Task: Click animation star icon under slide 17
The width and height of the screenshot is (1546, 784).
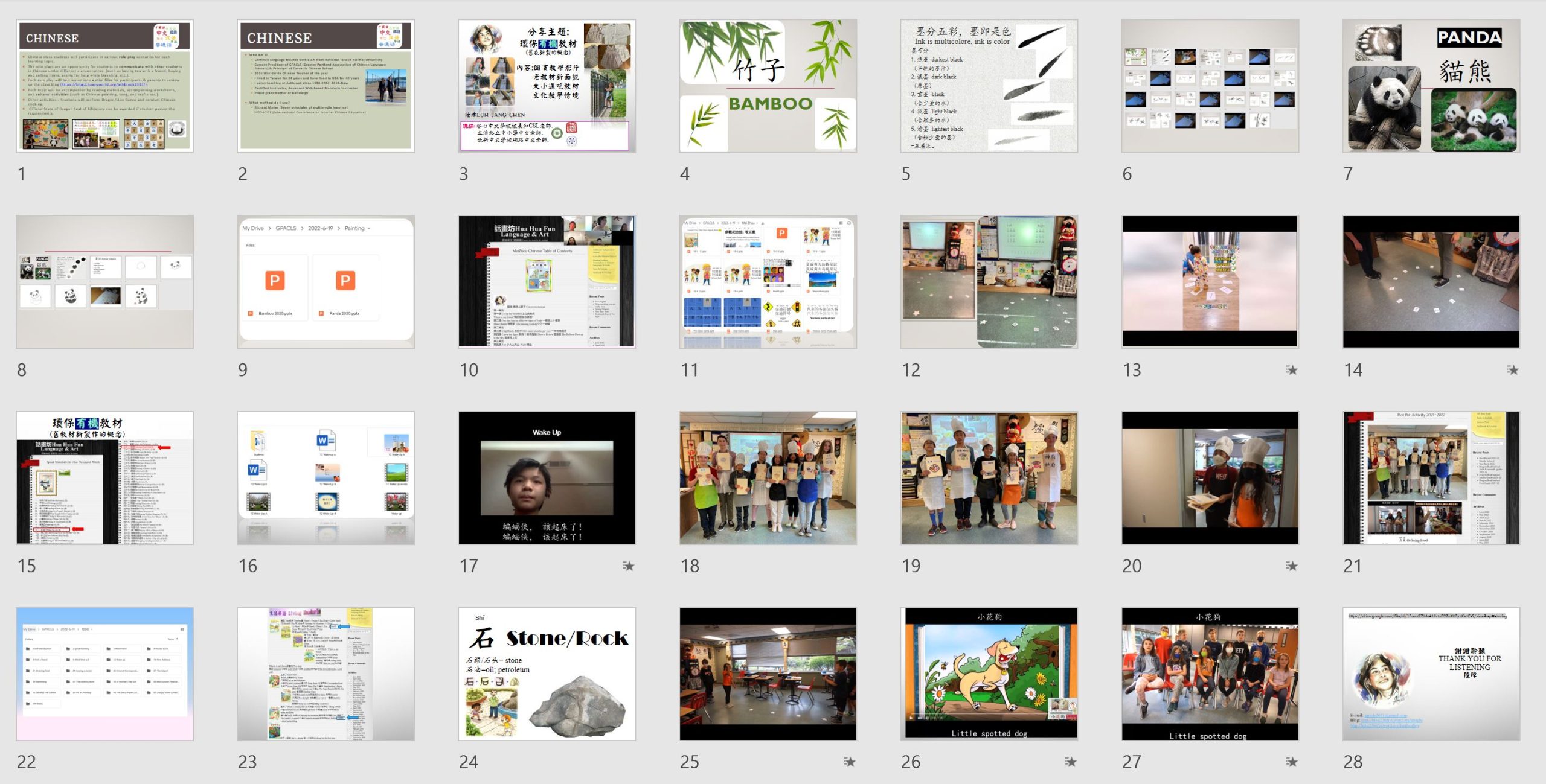Action: 628,566
